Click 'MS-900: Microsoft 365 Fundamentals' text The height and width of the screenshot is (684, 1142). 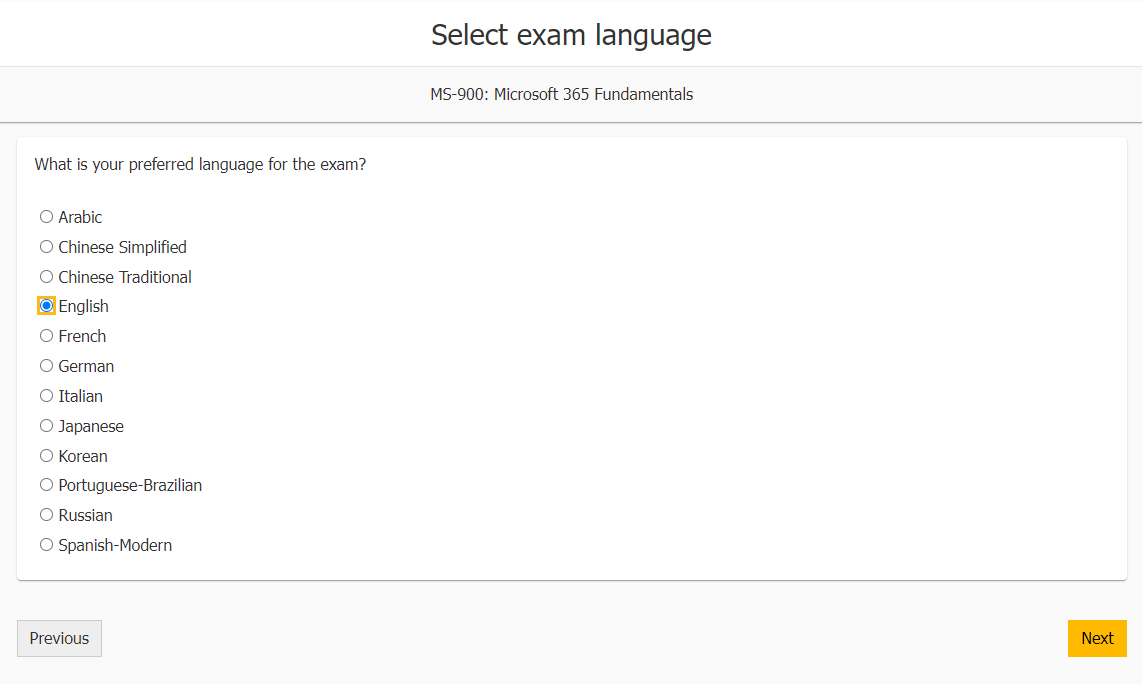point(562,95)
